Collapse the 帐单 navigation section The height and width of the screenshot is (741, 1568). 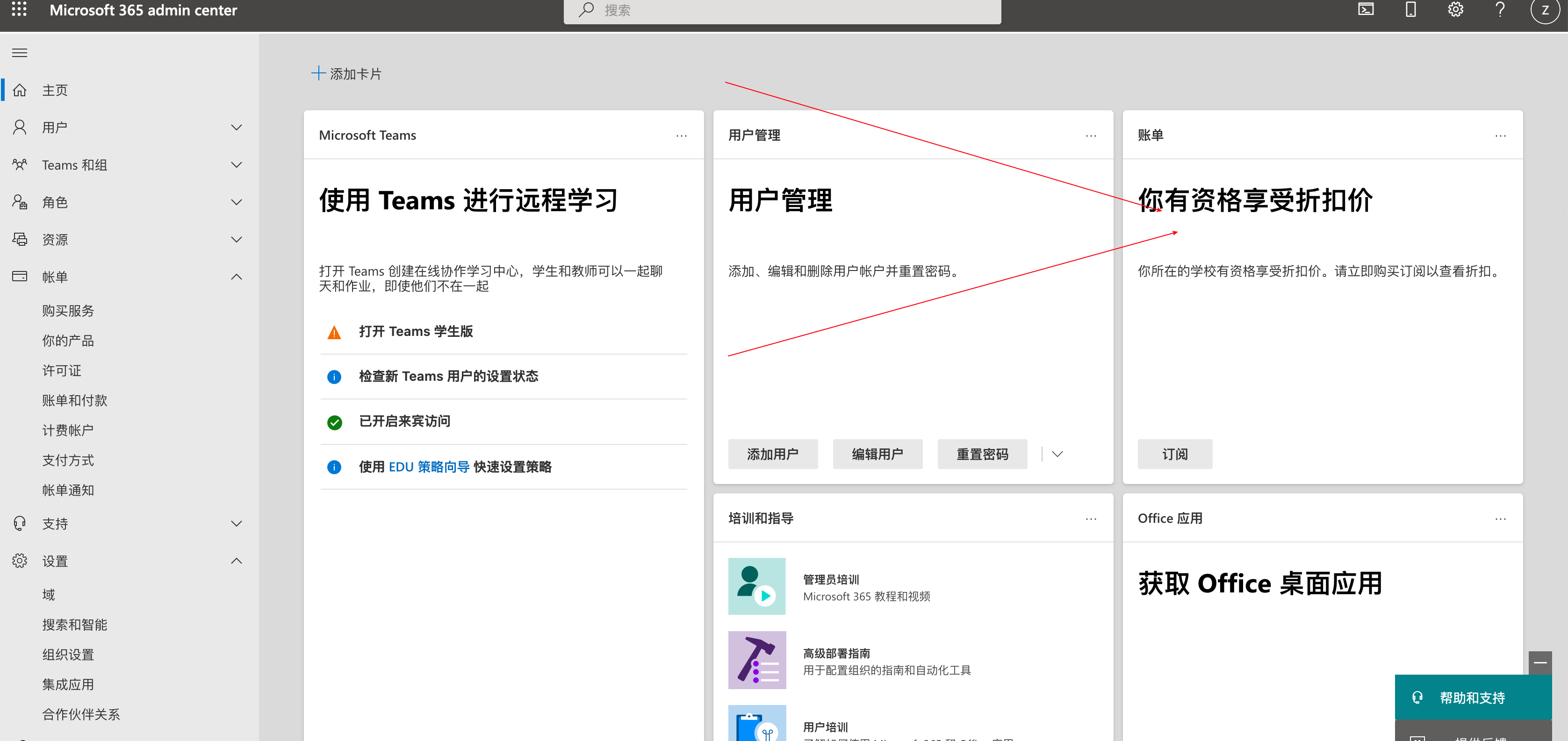click(237, 277)
